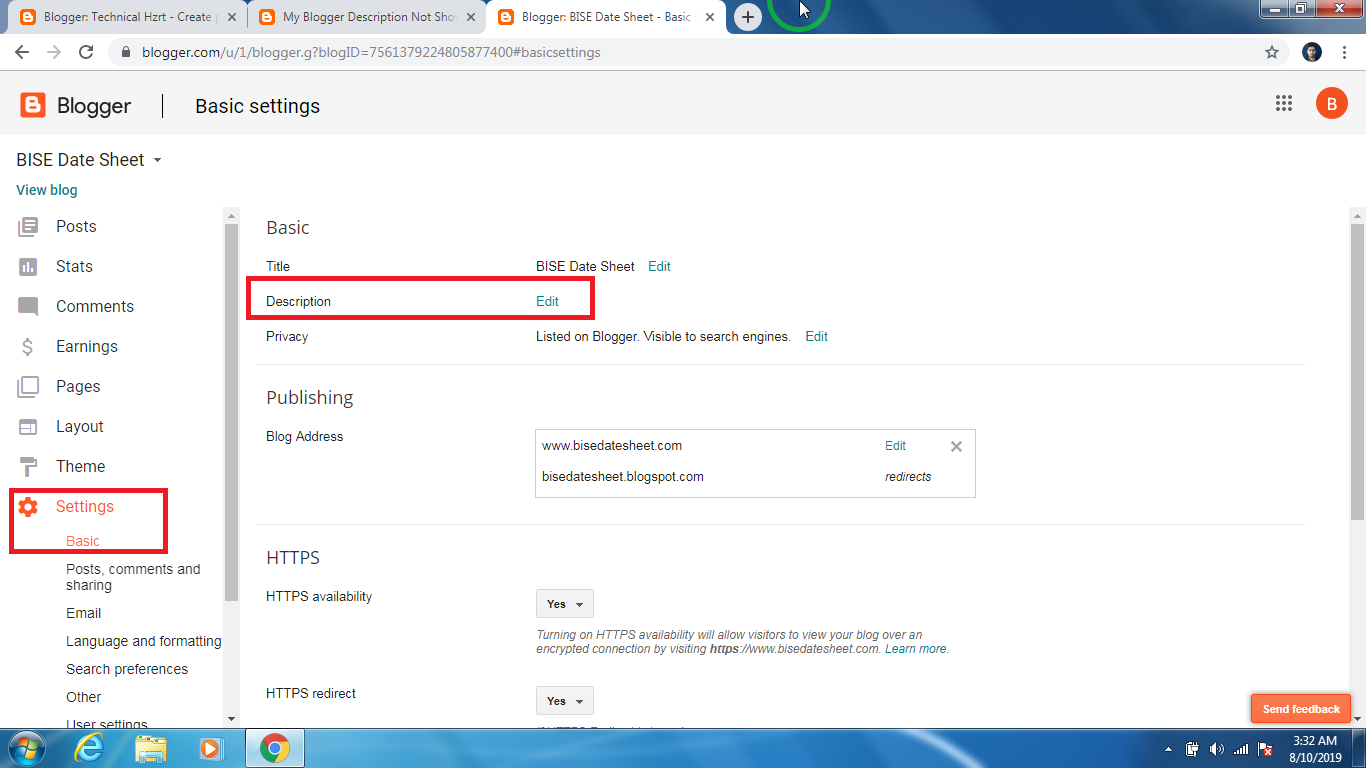The height and width of the screenshot is (768, 1366).
Task: Click Edit next to Privacy
Action: click(817, 336)
